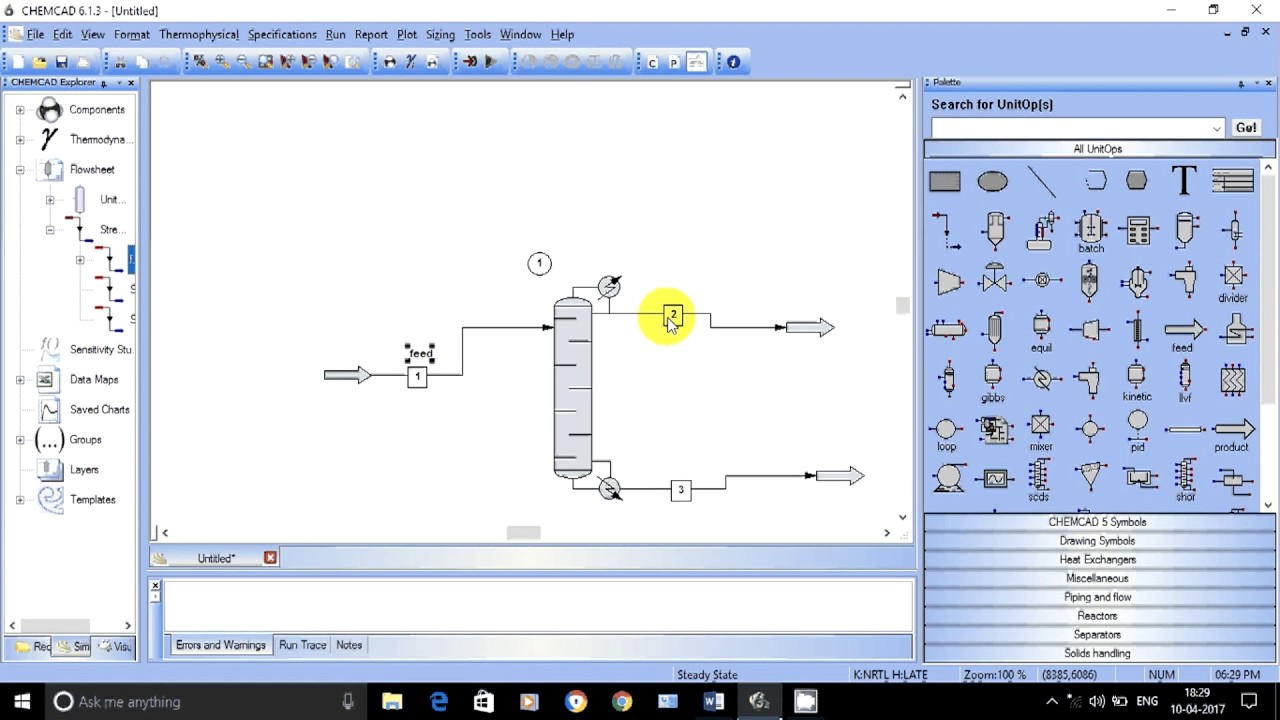Open the Thermophysical menu
Image resolution: width=1280 pixels, height=720 pixels.
coord(198,34)
